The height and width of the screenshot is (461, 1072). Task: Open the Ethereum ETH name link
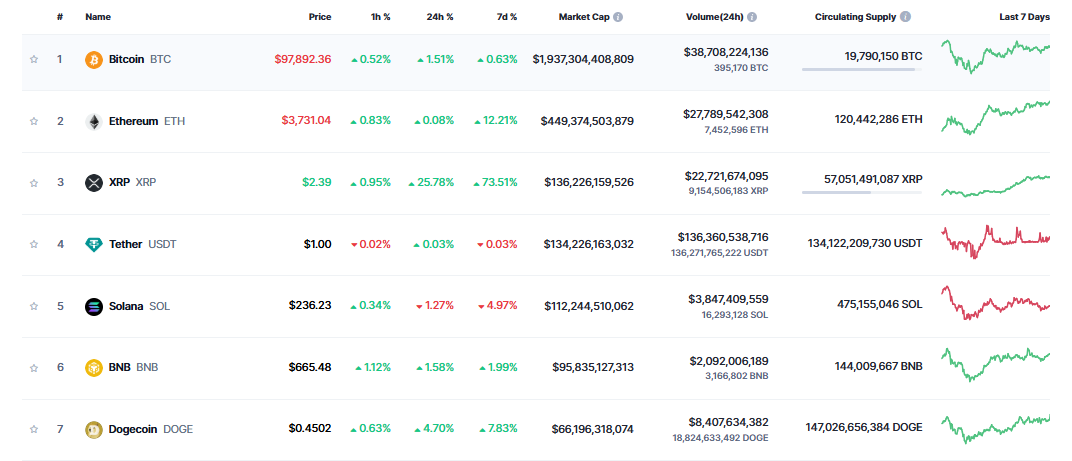146,121
